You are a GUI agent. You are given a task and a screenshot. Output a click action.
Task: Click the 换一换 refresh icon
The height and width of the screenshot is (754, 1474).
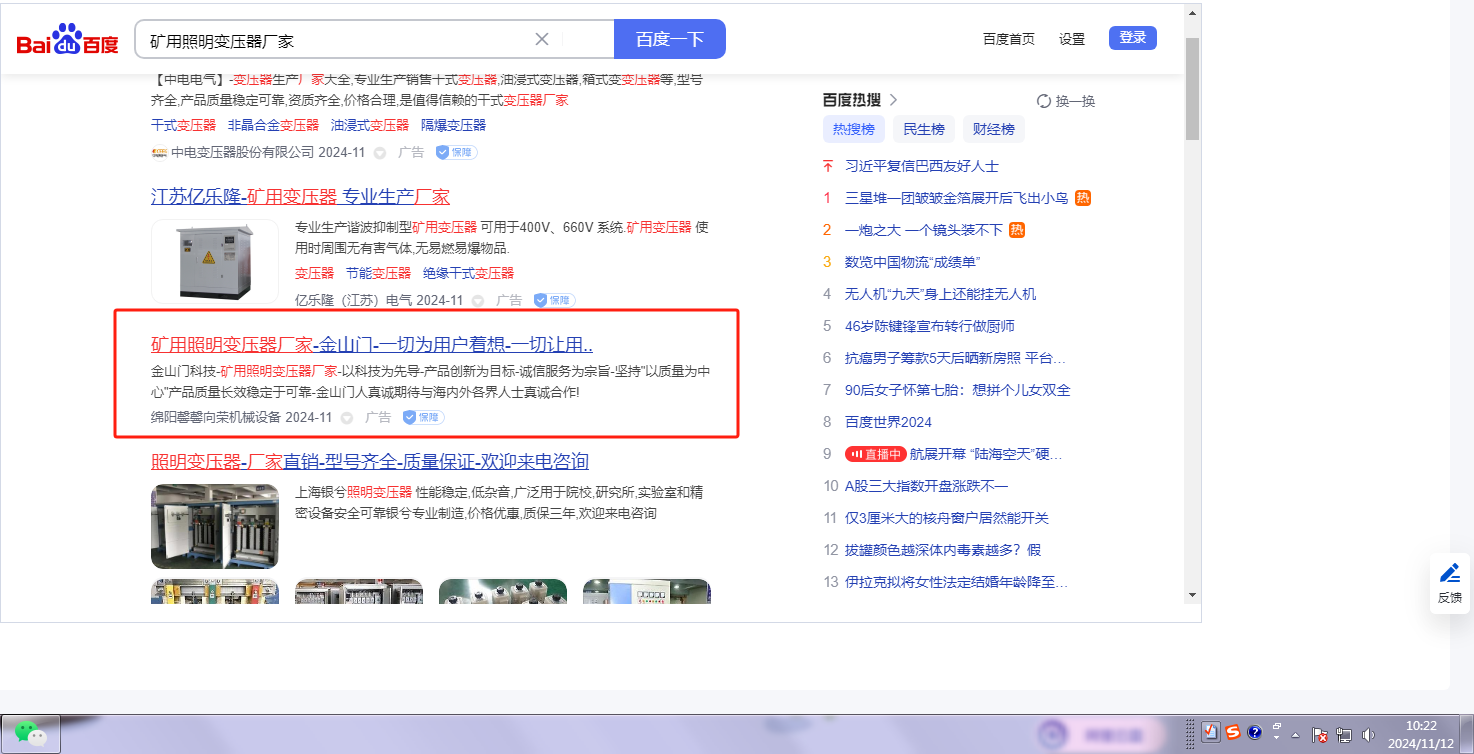point(1044,101)
